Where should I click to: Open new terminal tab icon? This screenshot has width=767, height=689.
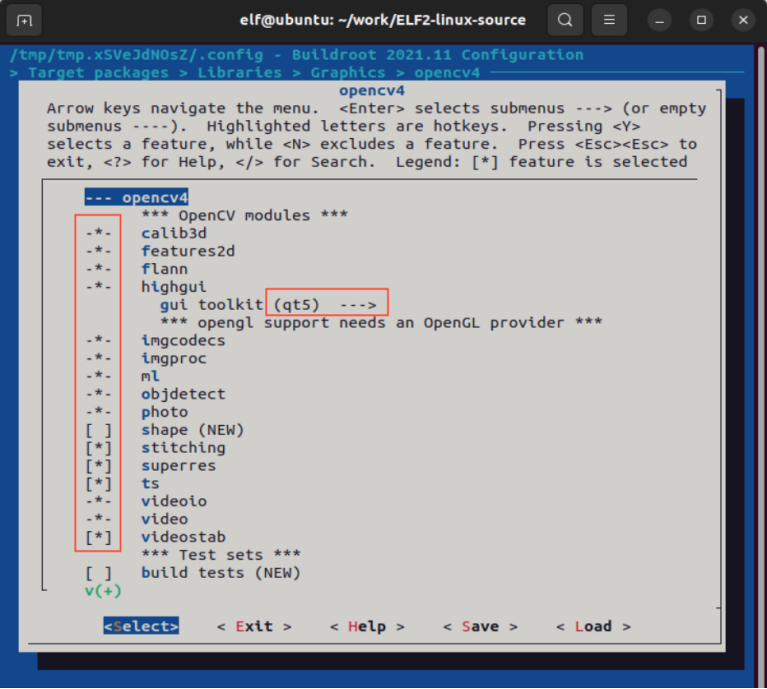pyautogui.click(x=23, y=20)
